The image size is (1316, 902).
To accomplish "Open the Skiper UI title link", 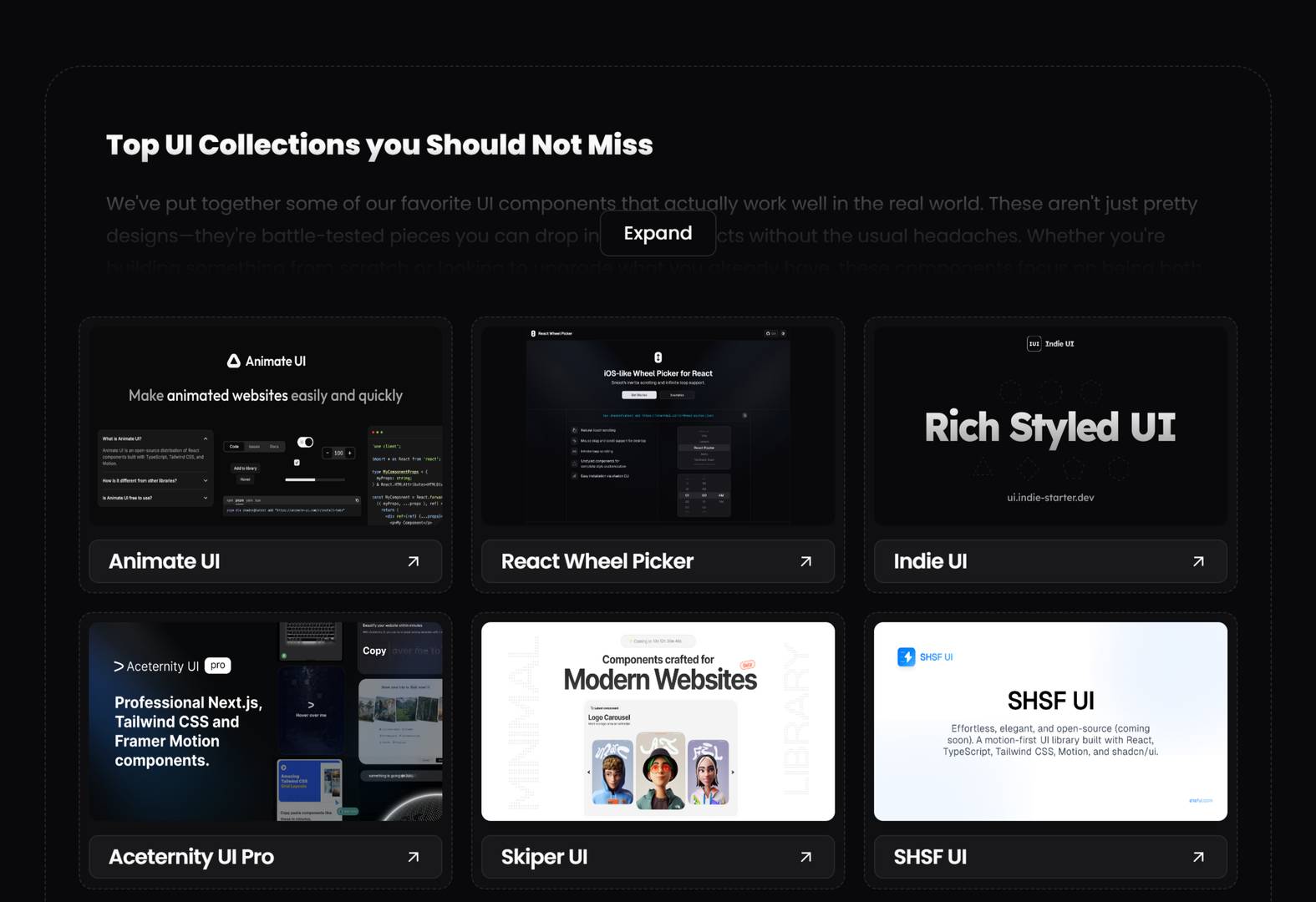I will point(544,857).
